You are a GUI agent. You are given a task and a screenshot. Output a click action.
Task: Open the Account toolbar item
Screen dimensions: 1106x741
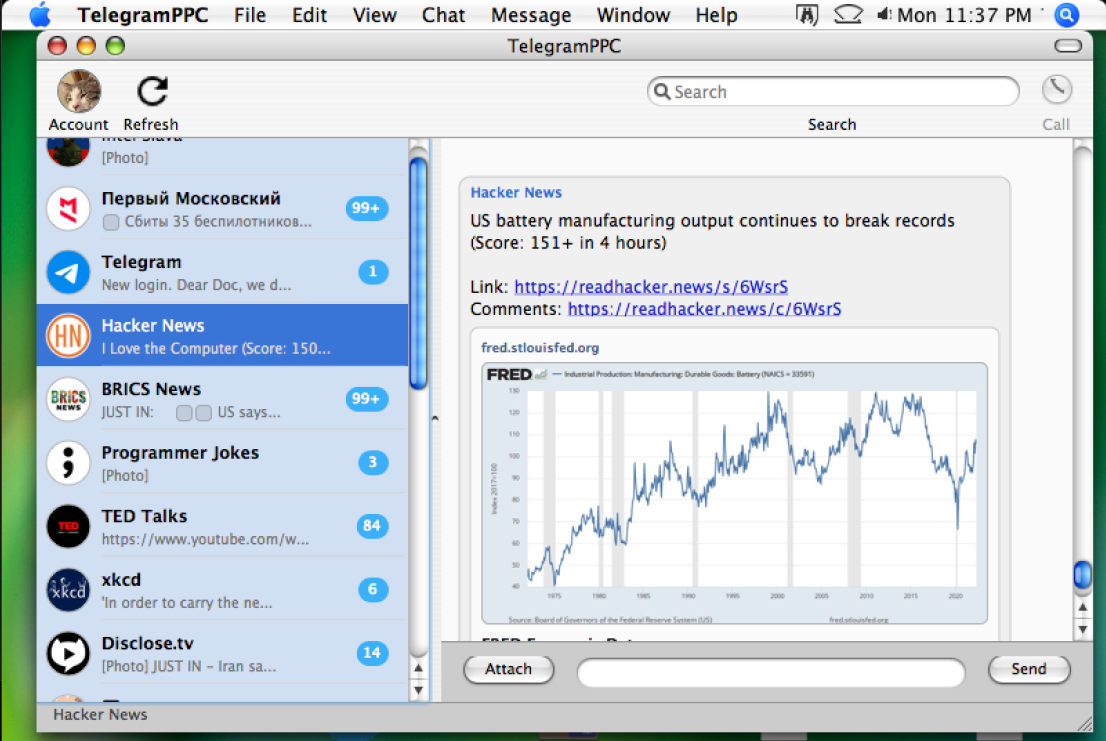pyautogui.click(x=78, y=100)
